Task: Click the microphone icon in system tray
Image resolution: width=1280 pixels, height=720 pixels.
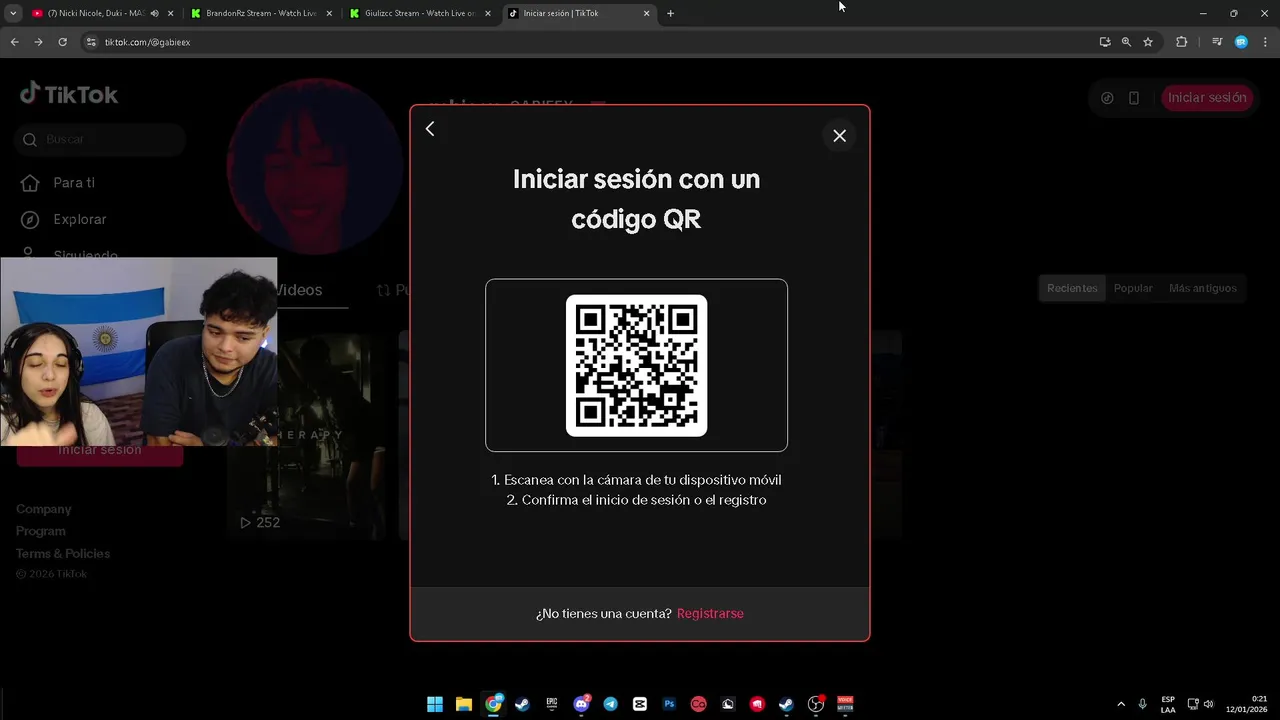Action: pos(1143,704)
